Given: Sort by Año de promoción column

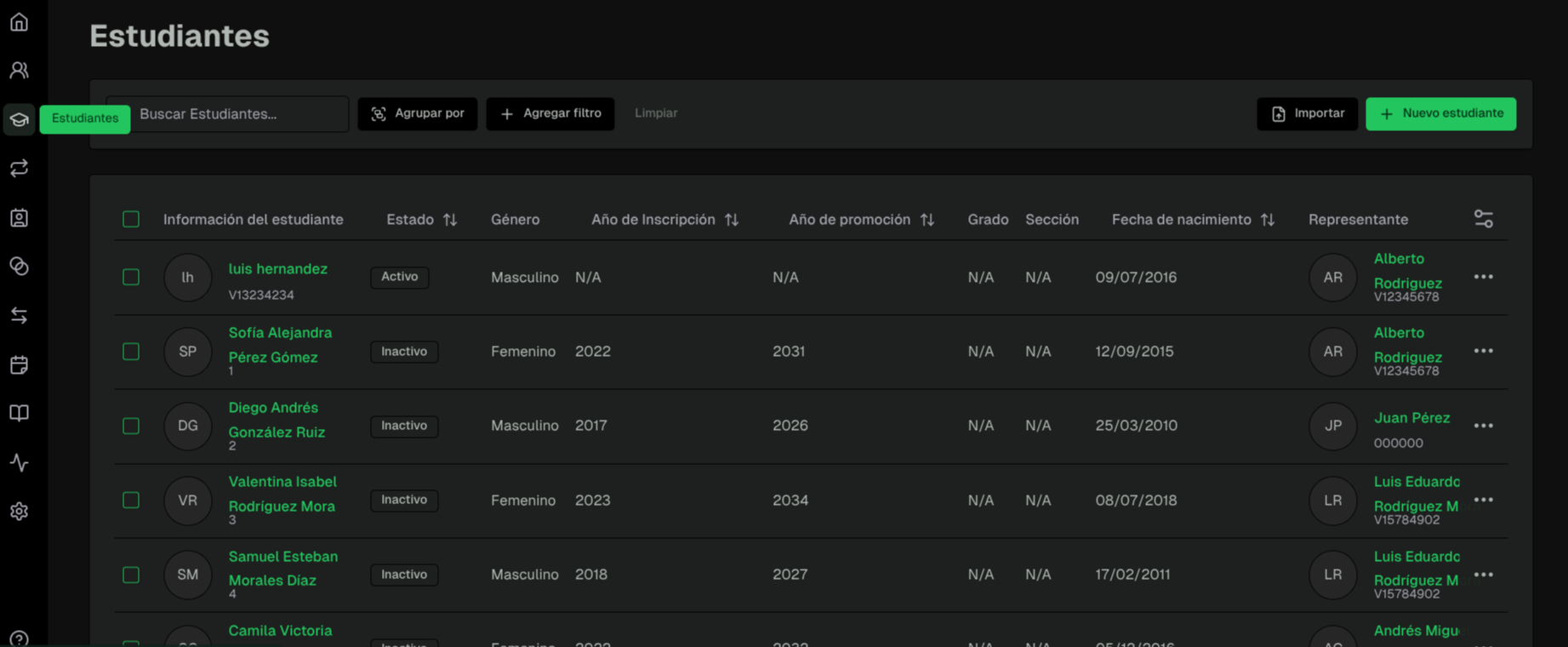Looking at the screenshot, I should (927, 220).
